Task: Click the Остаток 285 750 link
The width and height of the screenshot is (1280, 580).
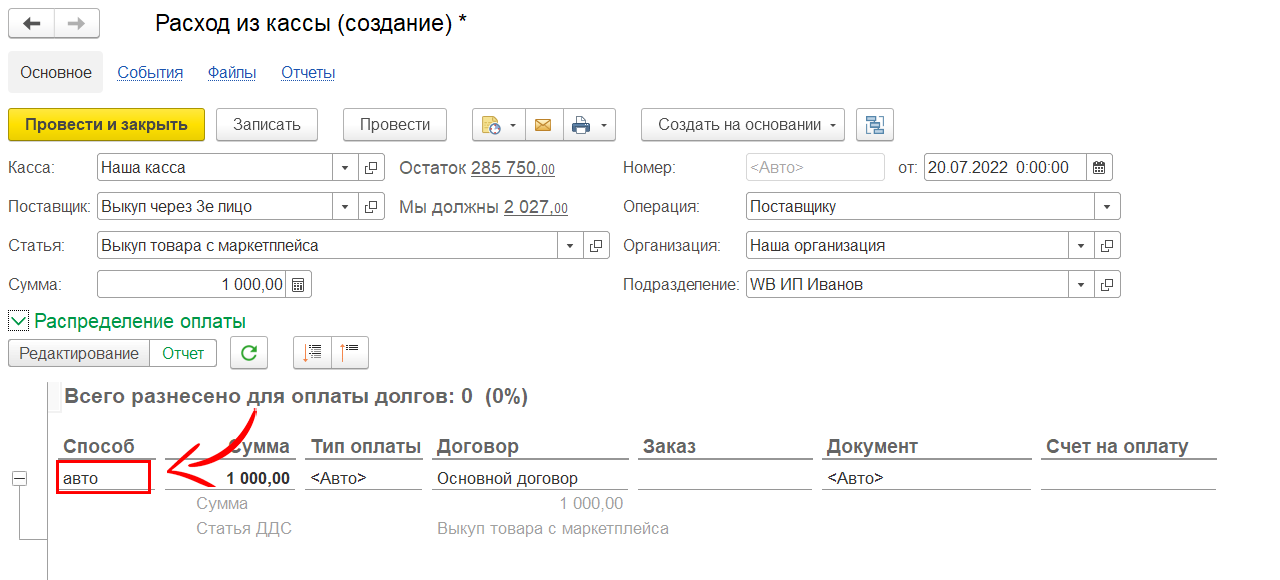Action: coord(512,168)
